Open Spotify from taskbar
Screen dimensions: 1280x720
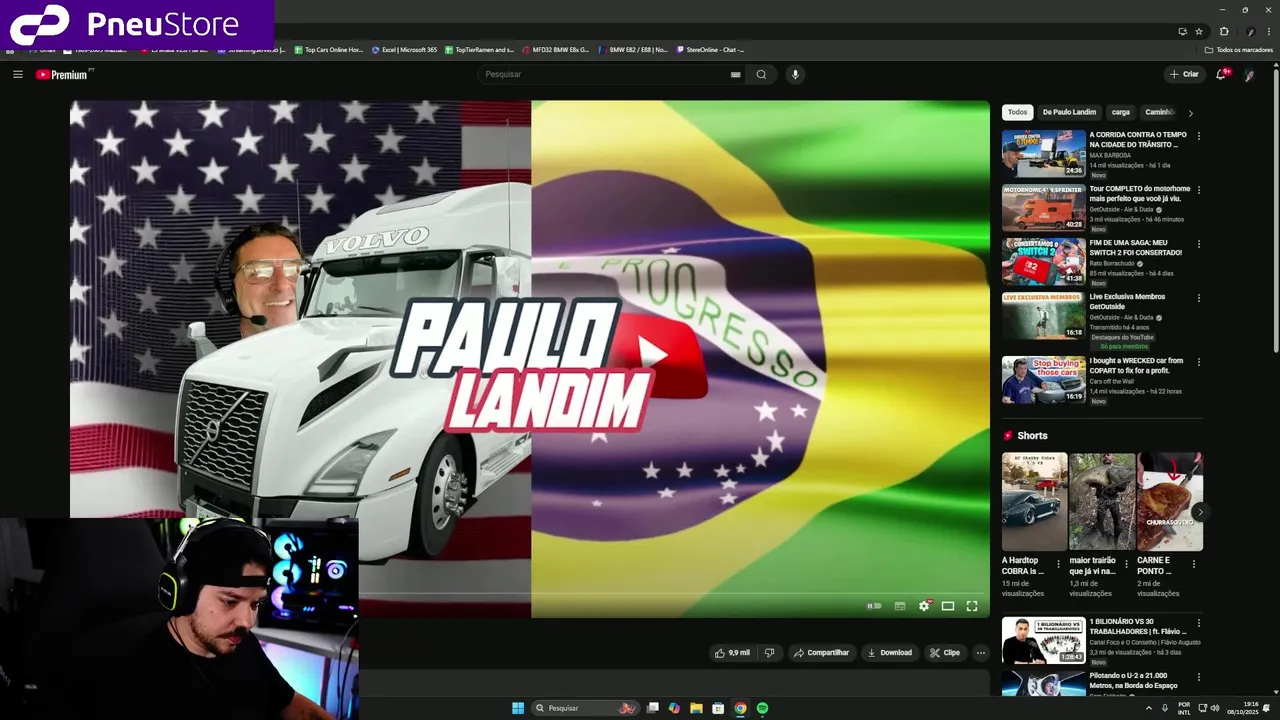click(x=762, y=708)
